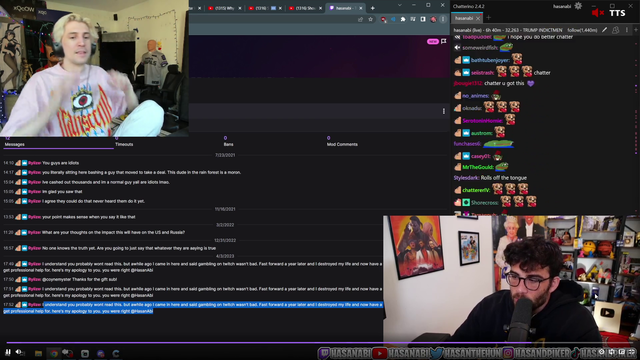Add a split with the header plus
This screenshot has width=640, height=360.
click(636, 30)
